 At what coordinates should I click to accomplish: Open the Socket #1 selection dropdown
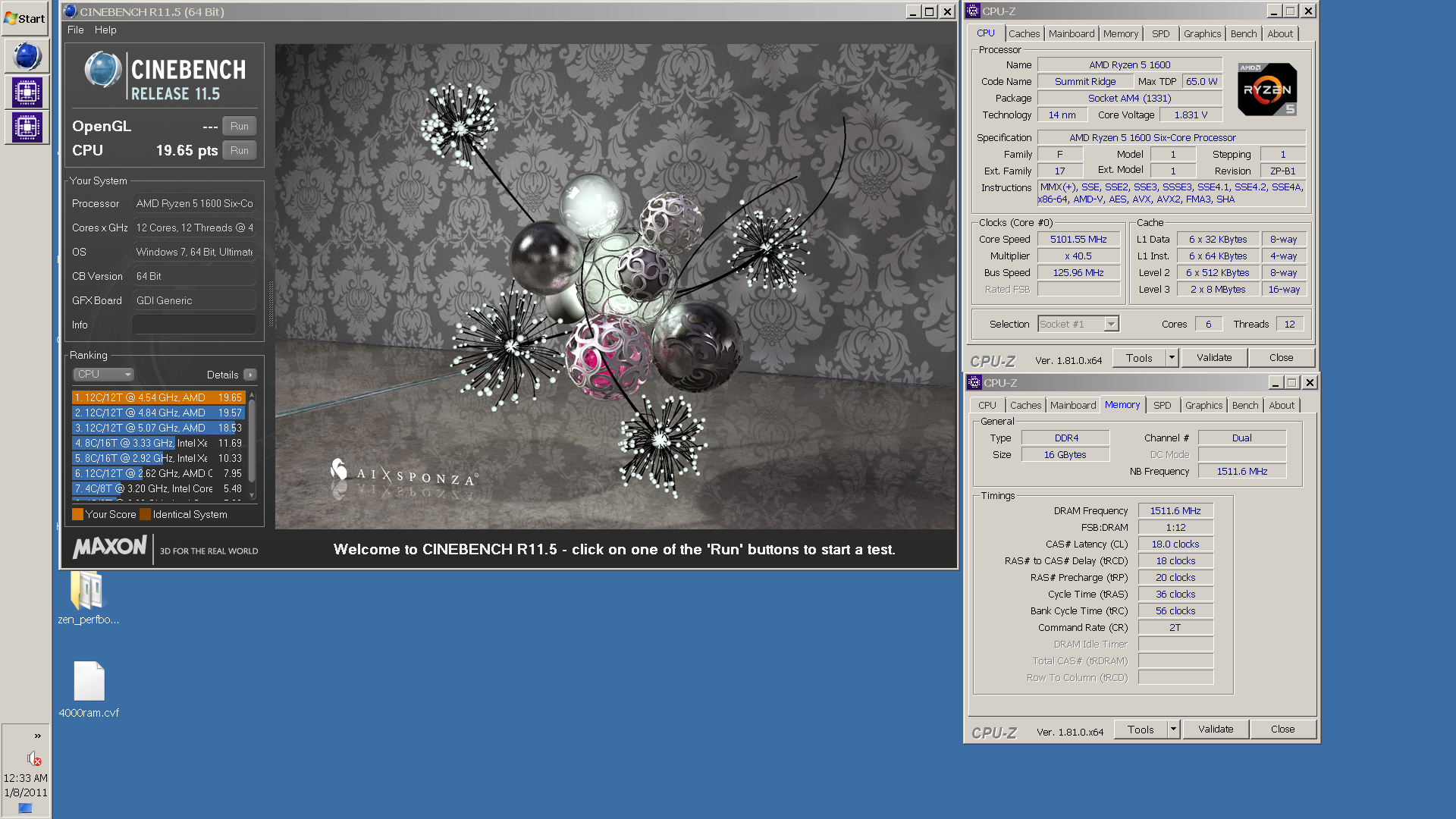[1078, 325]
